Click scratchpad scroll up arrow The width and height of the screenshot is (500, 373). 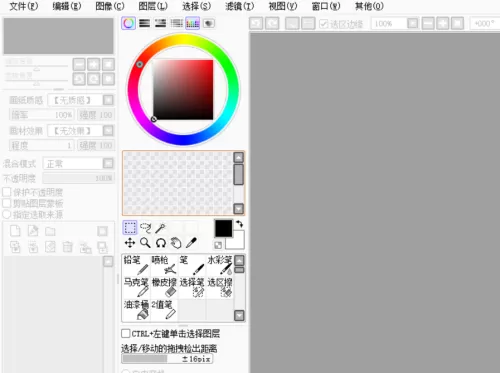[239, 157]
